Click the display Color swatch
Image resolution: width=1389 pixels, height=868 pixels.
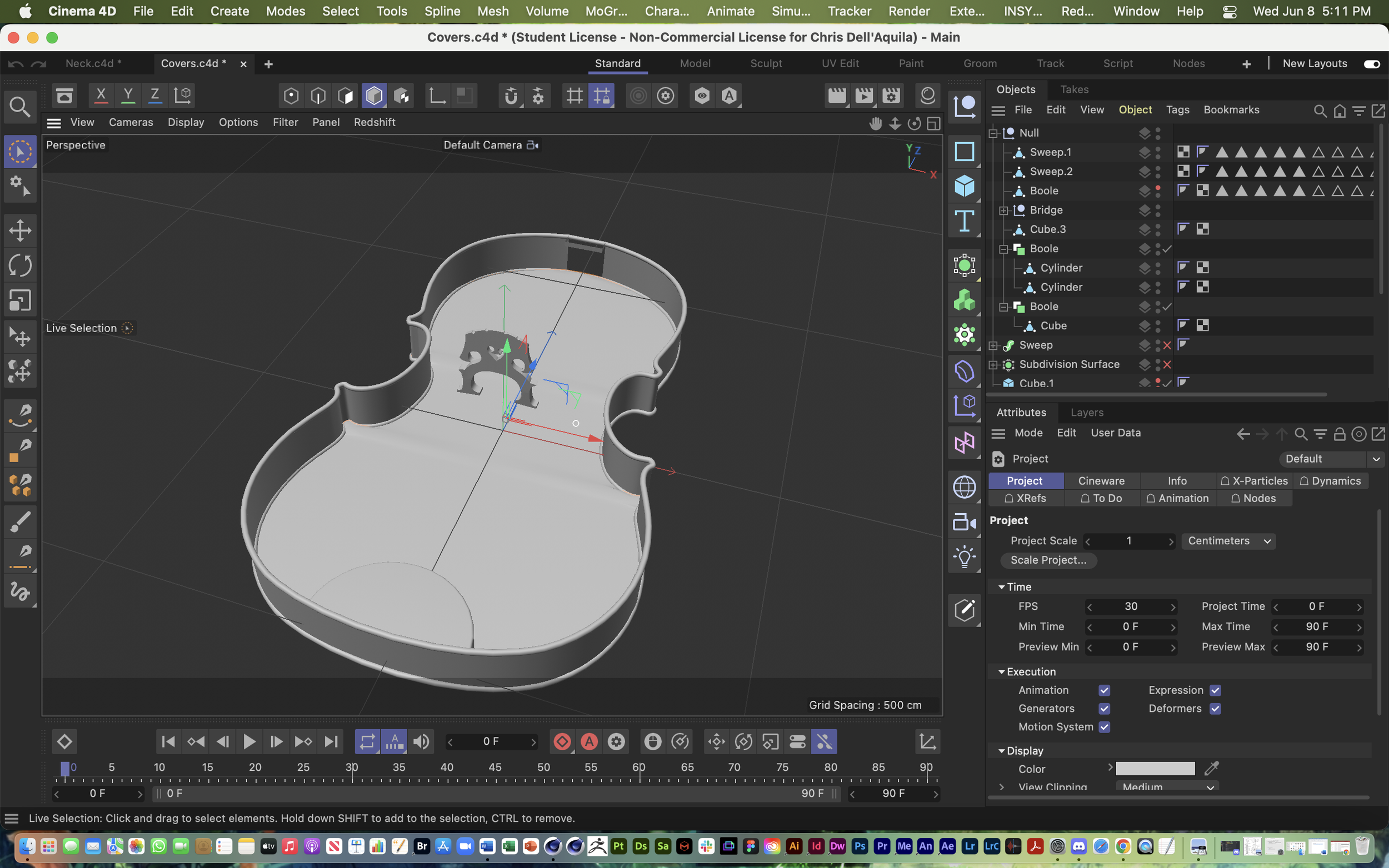point(1154,769)
